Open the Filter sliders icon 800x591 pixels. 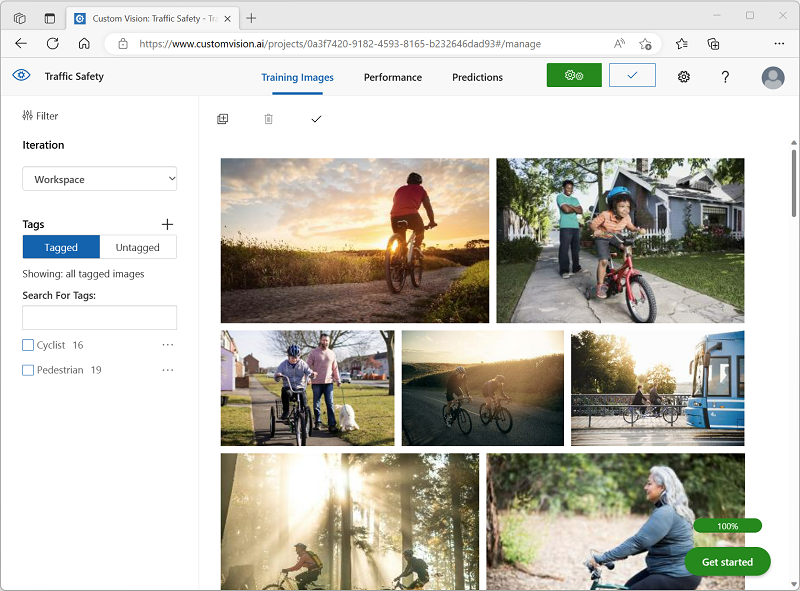tap(27, 115)
